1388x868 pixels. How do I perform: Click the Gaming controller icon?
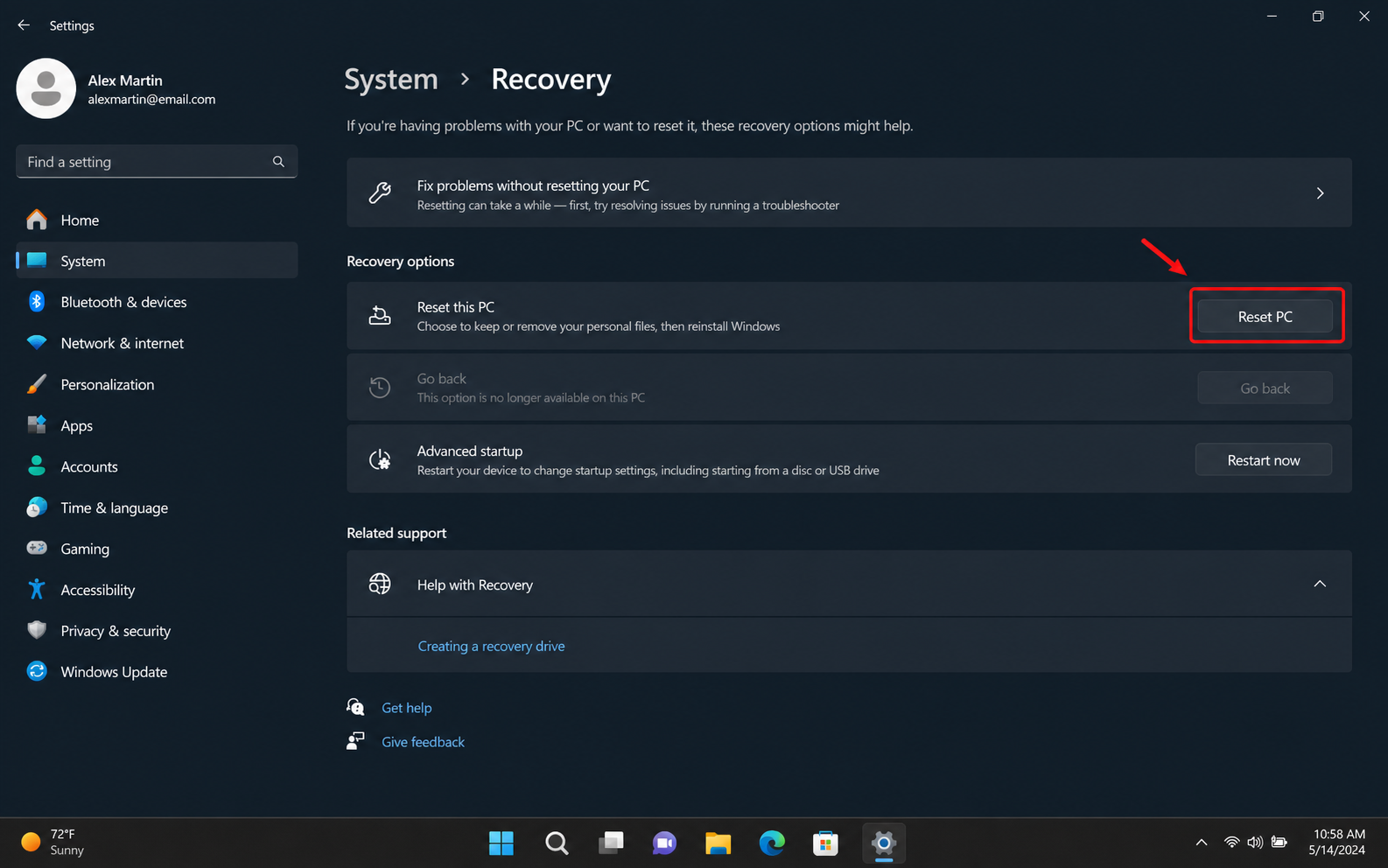pyautogui.click(x=37, y=548)
